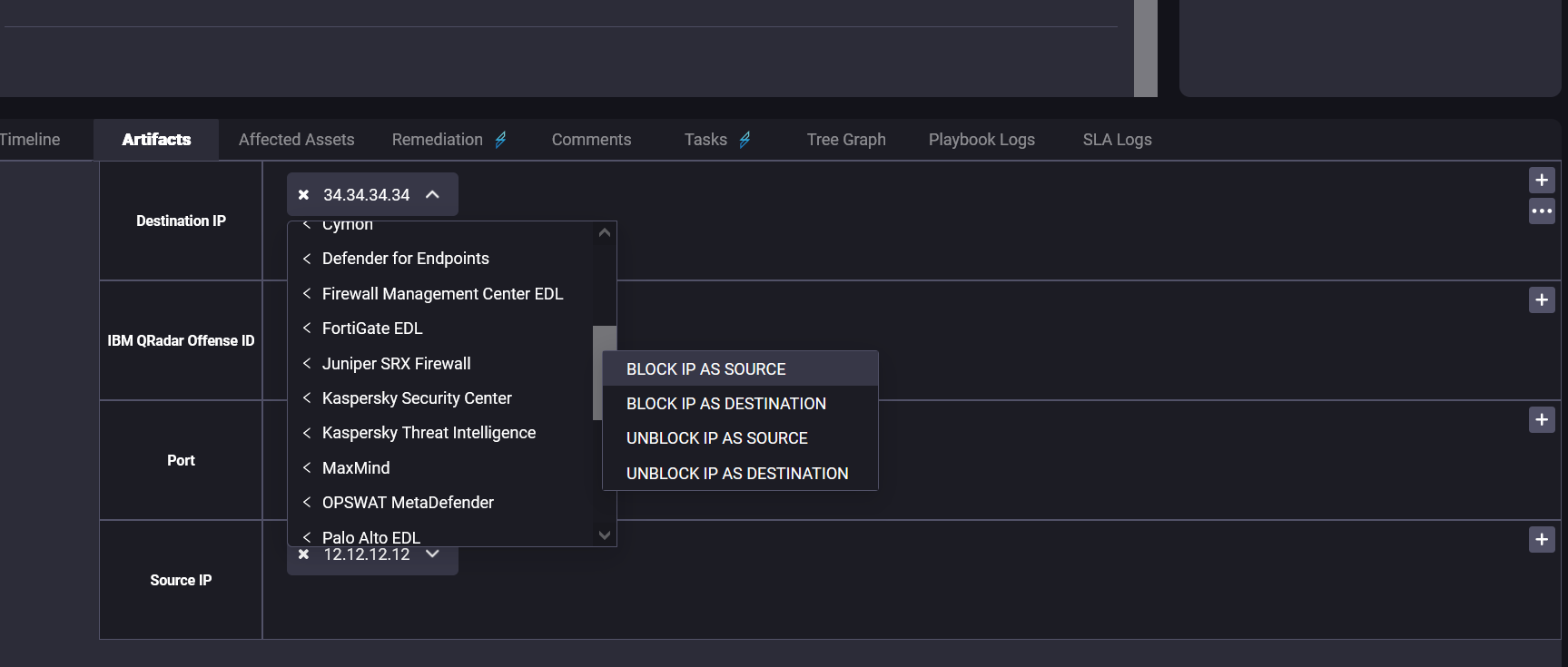
Task: Open the Tasks tab
Action: 705,140
